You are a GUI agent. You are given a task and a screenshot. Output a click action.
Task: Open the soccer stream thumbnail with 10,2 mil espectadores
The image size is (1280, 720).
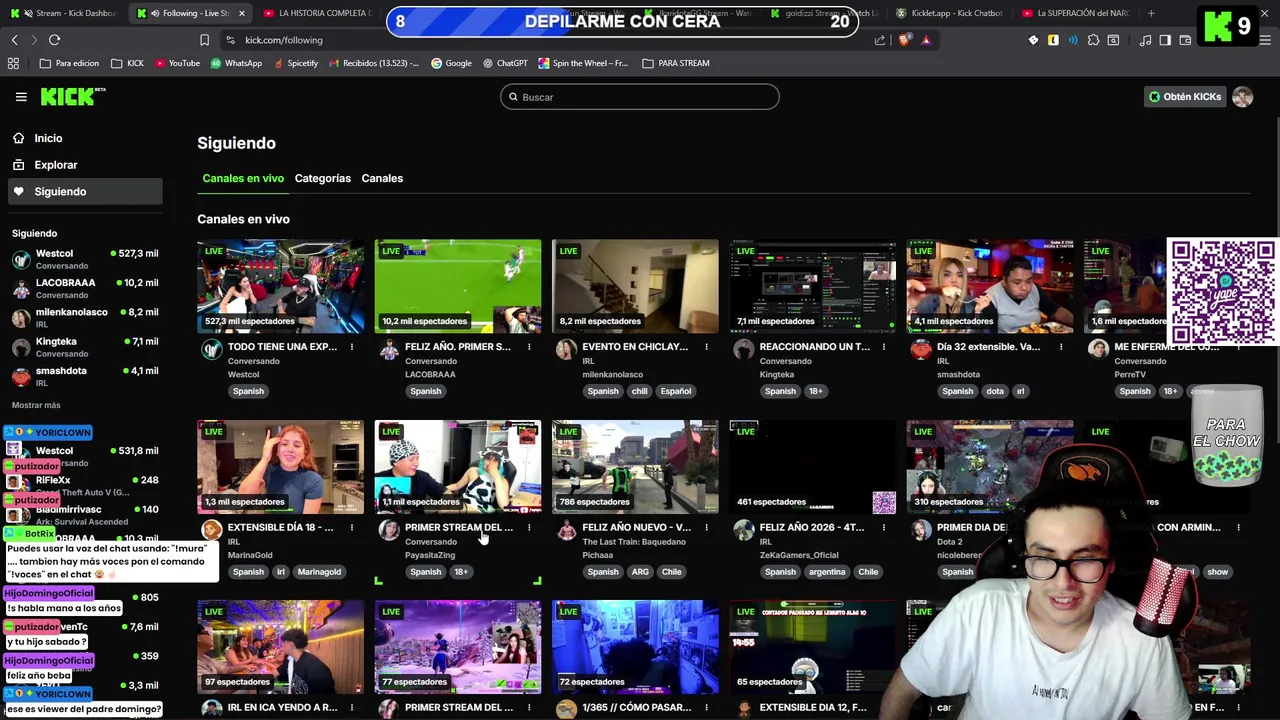(x=458, y=286)
